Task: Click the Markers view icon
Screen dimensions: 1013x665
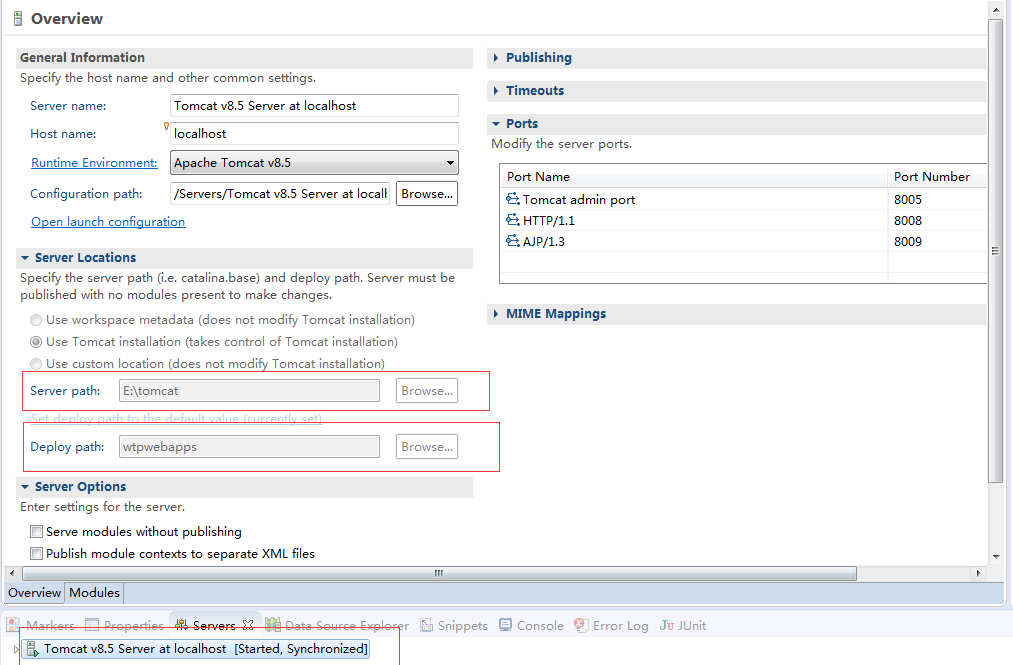Action: click(x=13, y=625)
